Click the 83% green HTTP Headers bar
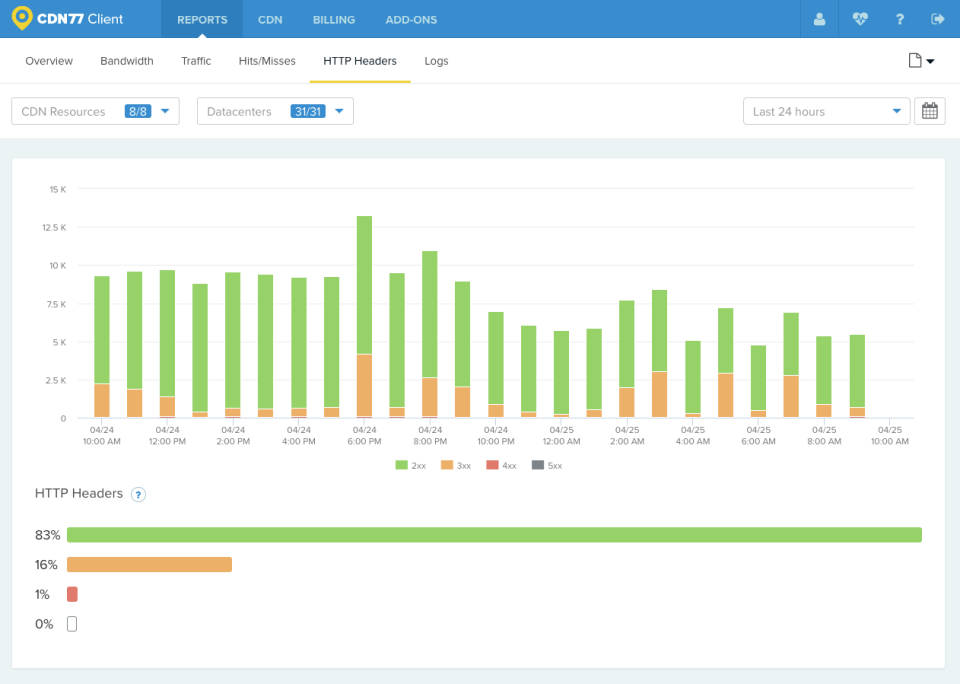 (495, 535)
